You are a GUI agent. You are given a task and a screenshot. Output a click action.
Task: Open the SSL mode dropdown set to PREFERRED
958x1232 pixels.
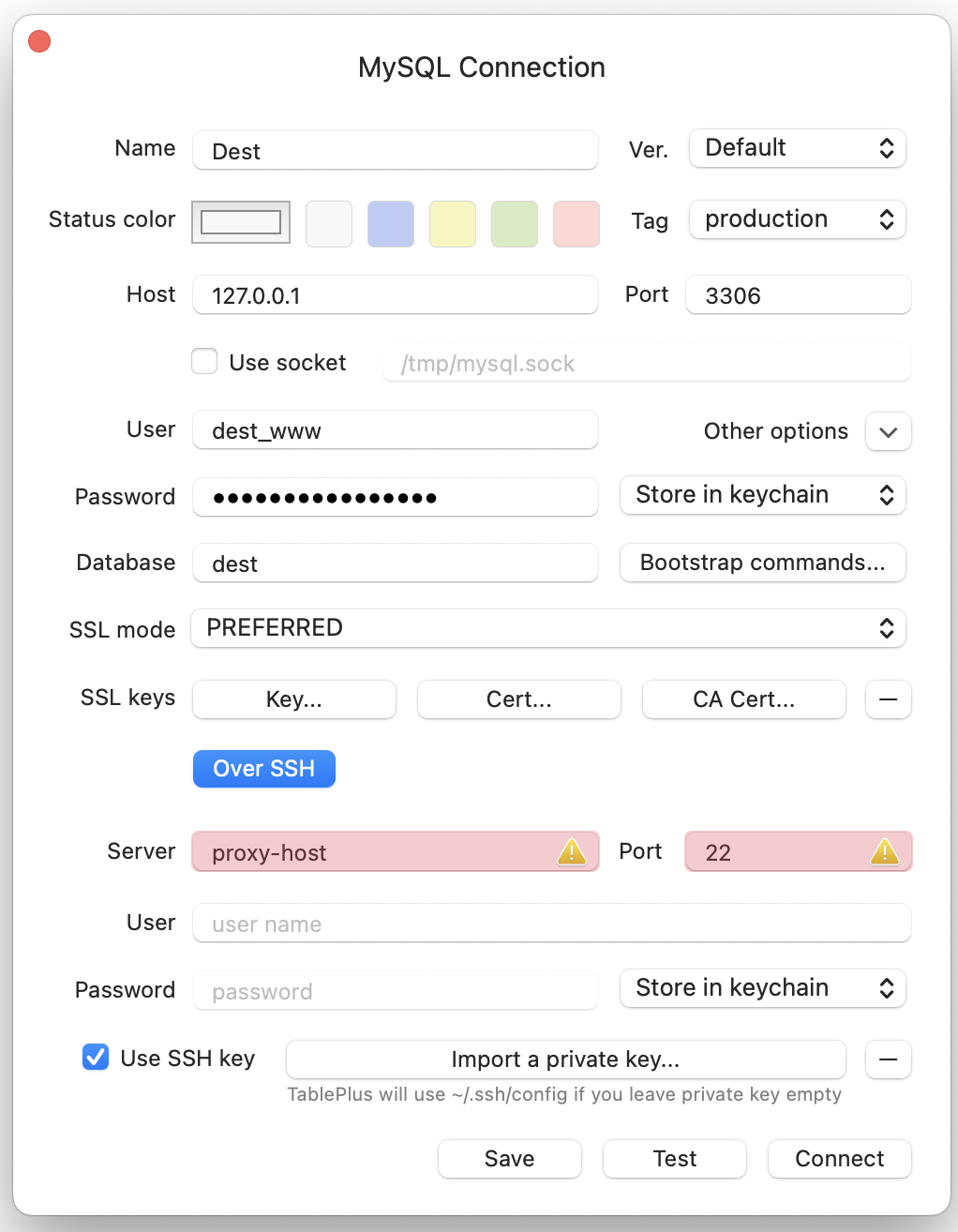pyautogui.click(x=547, y=628)
